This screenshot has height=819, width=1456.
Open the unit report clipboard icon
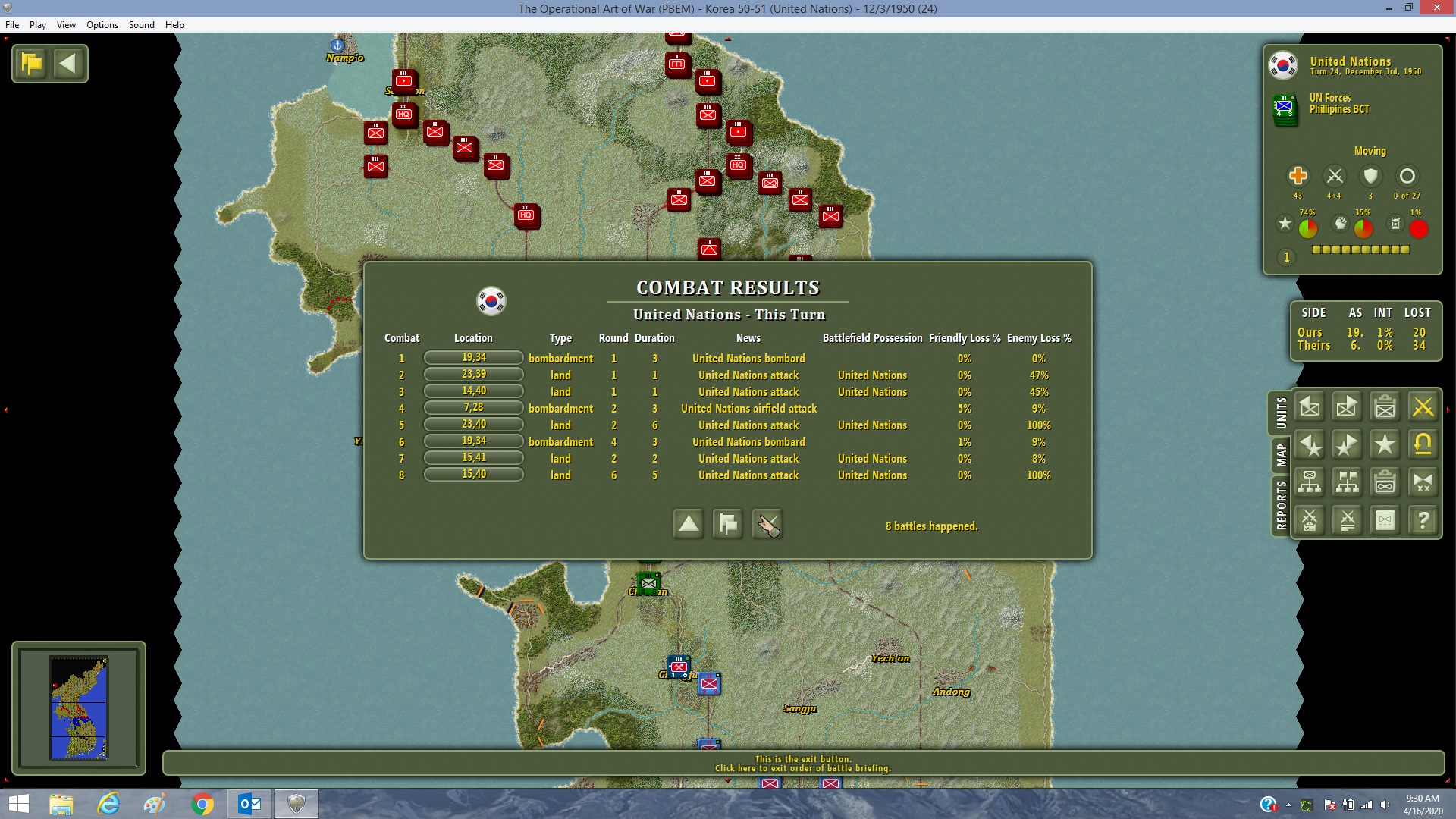(x=1385, y=407)
